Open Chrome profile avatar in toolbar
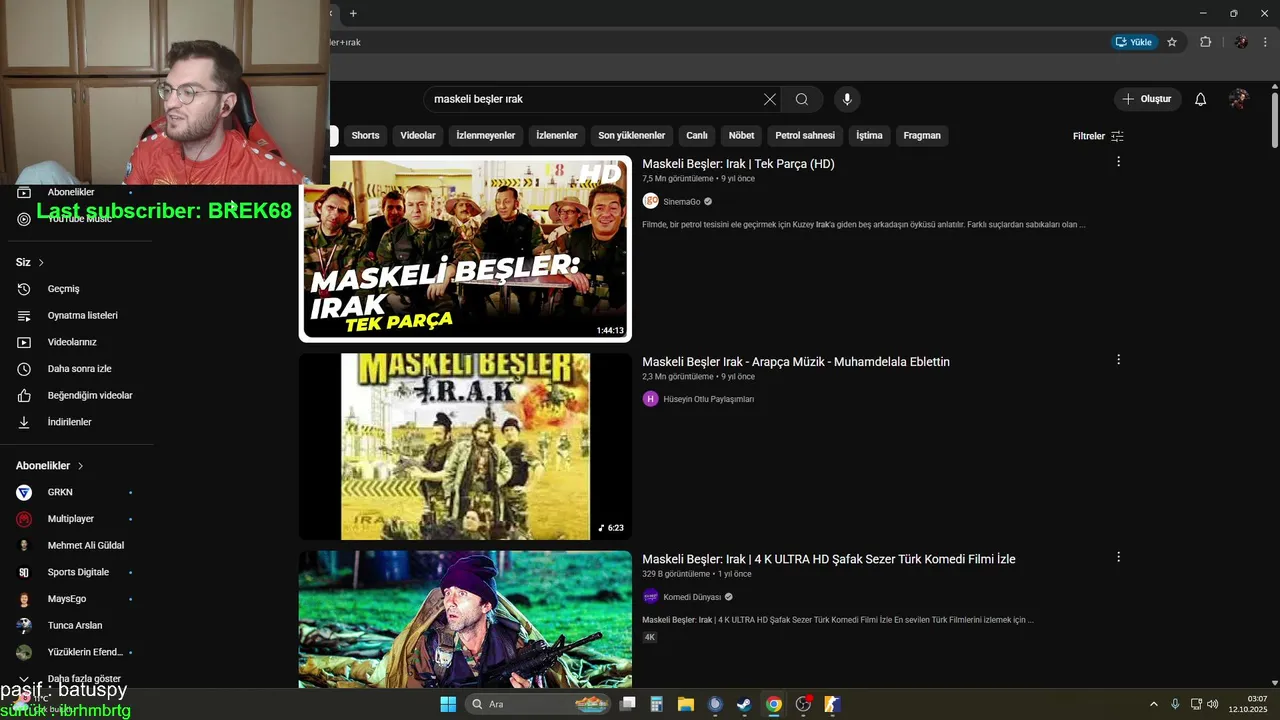This screenshot has width=1280, height=720. (1241, 42)
